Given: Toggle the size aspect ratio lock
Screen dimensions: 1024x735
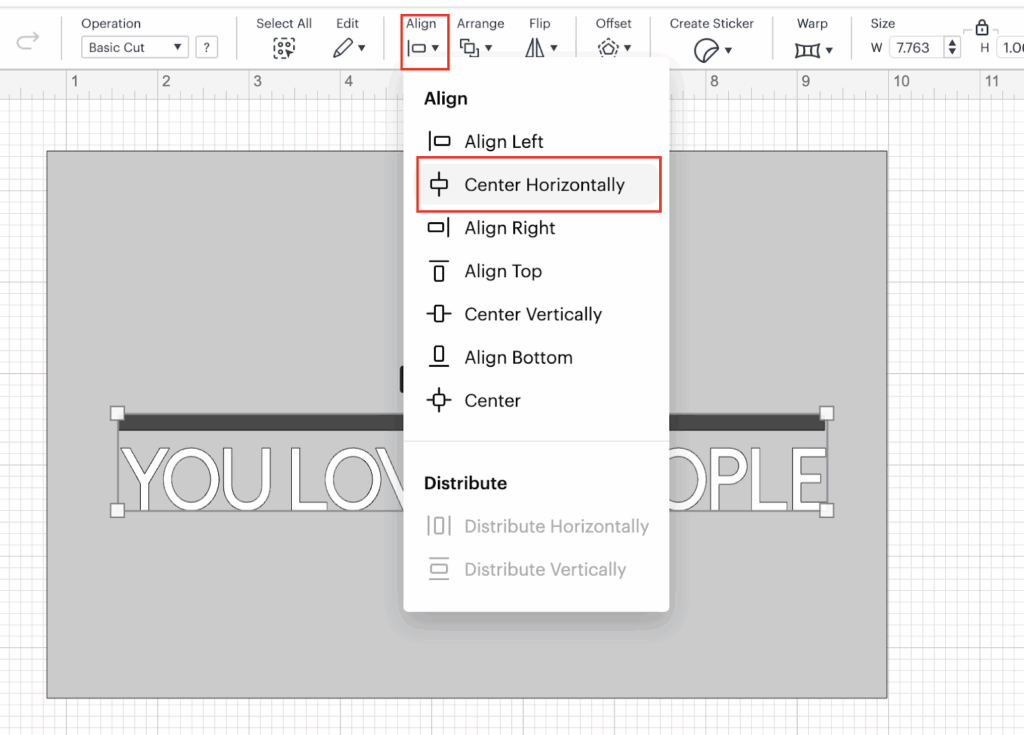Looking at the screenshot, I should point(981,28).
